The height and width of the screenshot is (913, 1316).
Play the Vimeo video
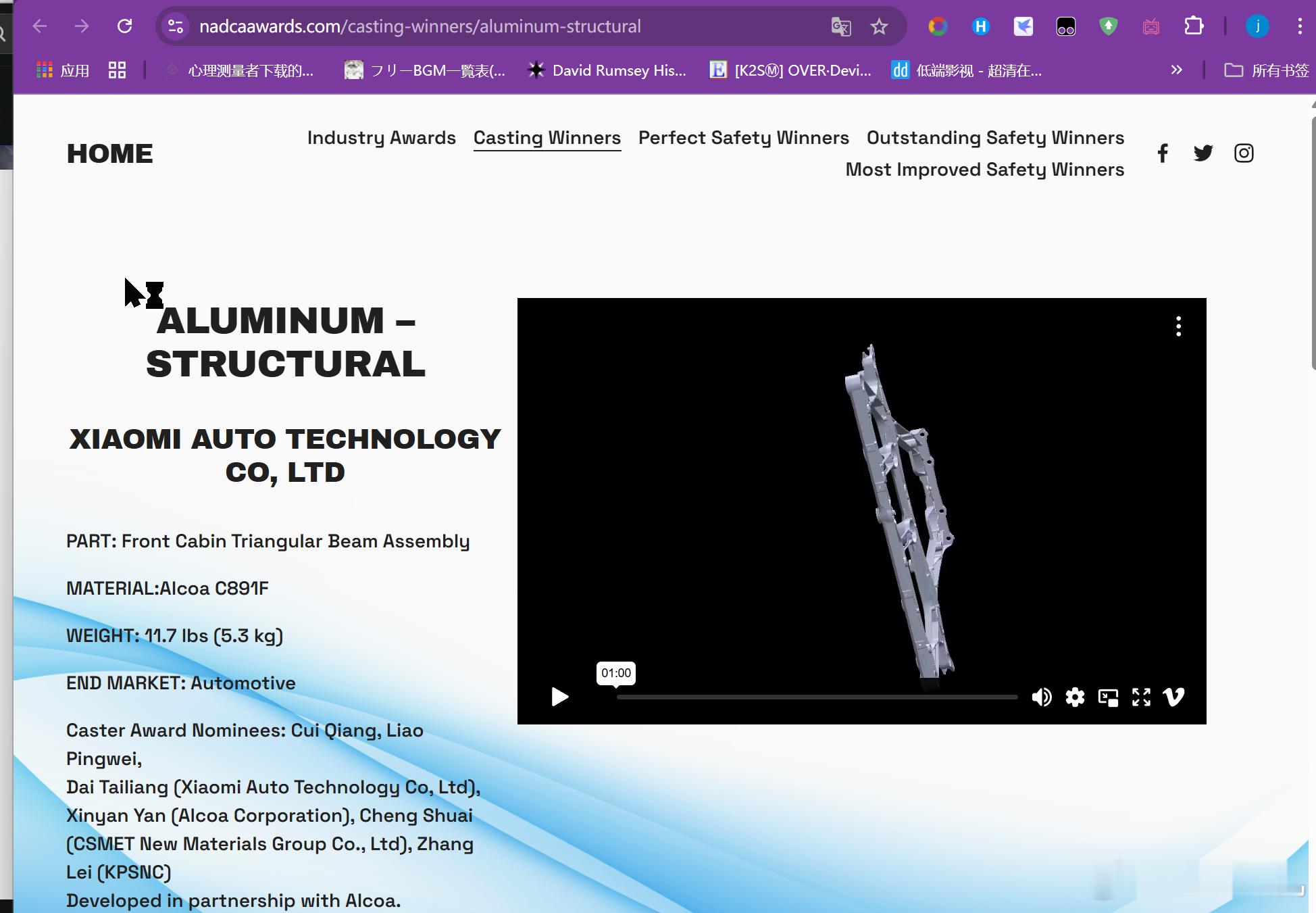click(x=559, y=697)
